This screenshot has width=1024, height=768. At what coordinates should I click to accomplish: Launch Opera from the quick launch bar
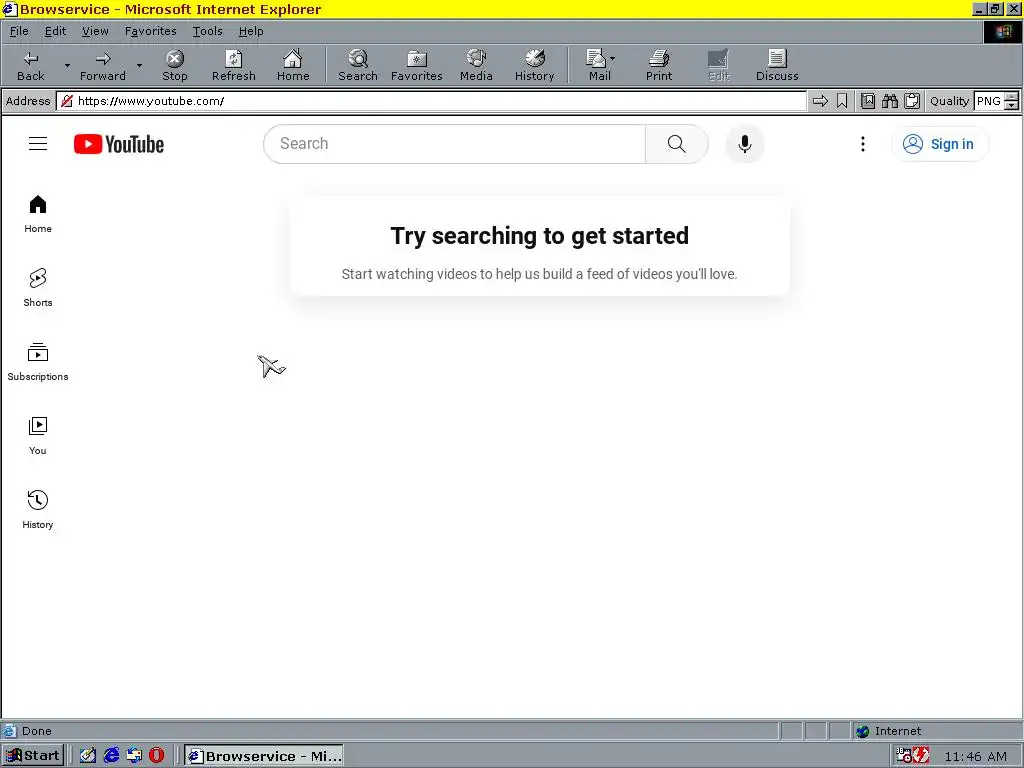pyautogui.click(x=157, y=756)
